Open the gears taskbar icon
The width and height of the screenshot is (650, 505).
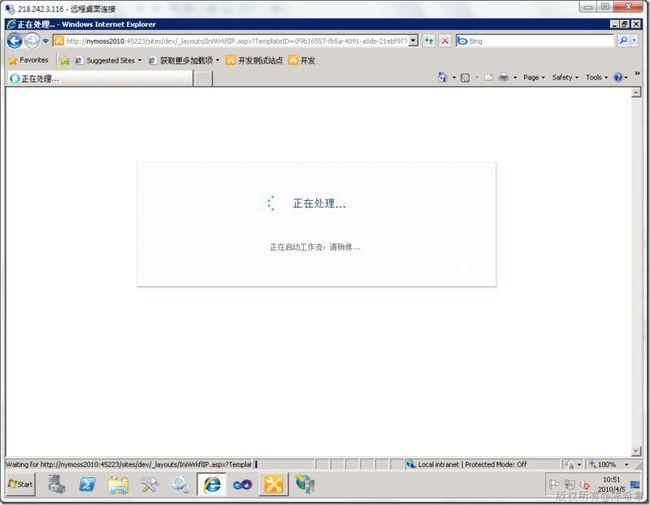click(x=180, y=484)
